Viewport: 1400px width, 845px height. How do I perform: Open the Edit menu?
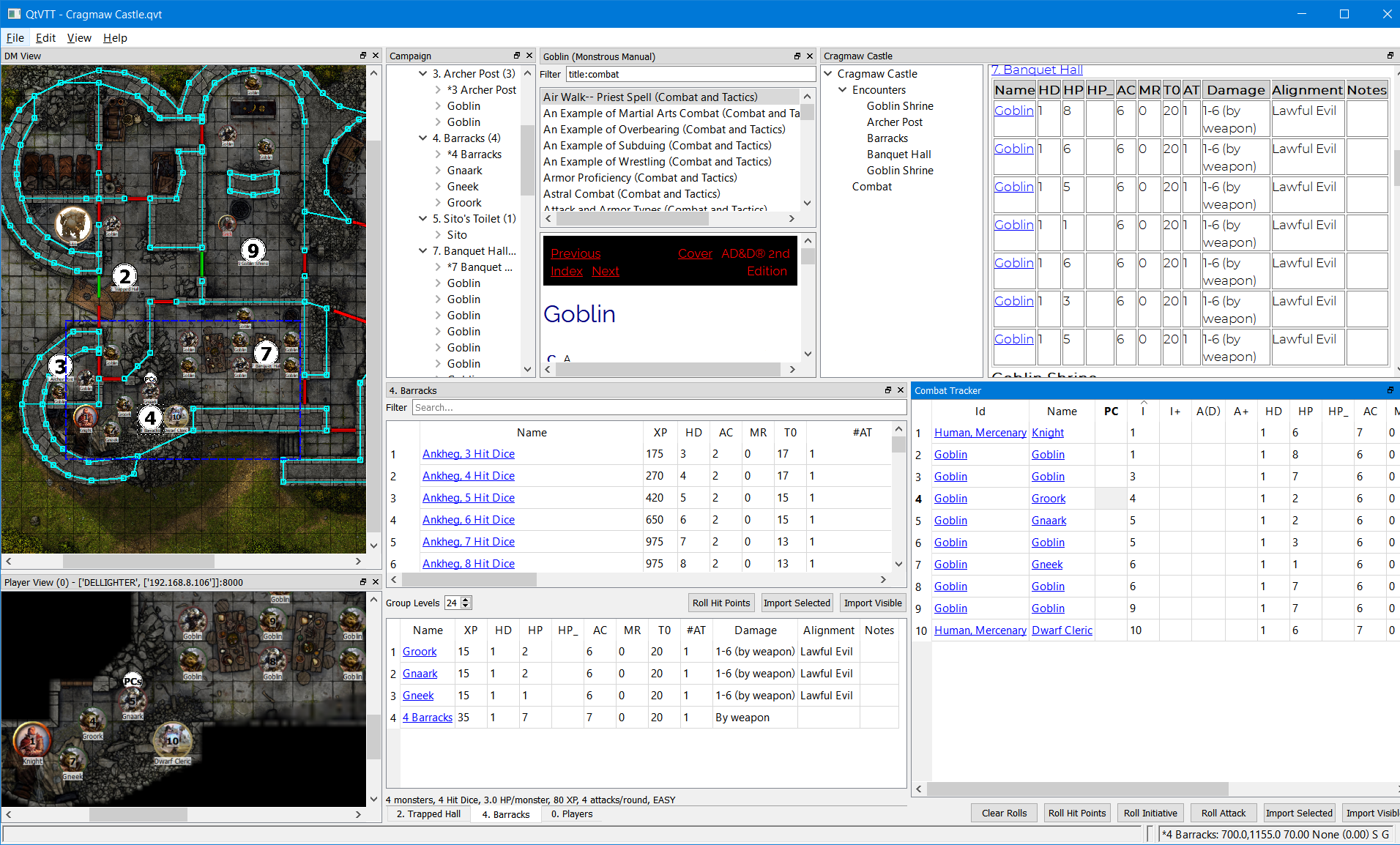(45, 38)
